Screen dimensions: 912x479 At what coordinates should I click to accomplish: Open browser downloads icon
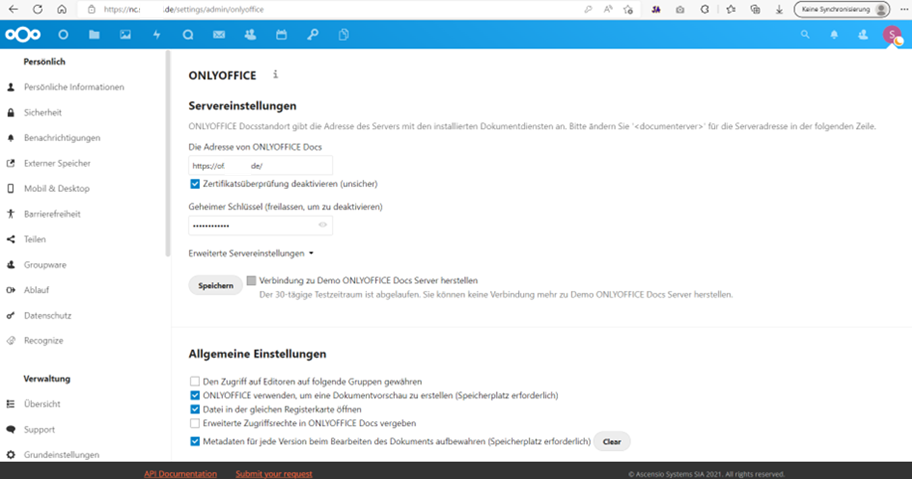click(x=779, y=9)
